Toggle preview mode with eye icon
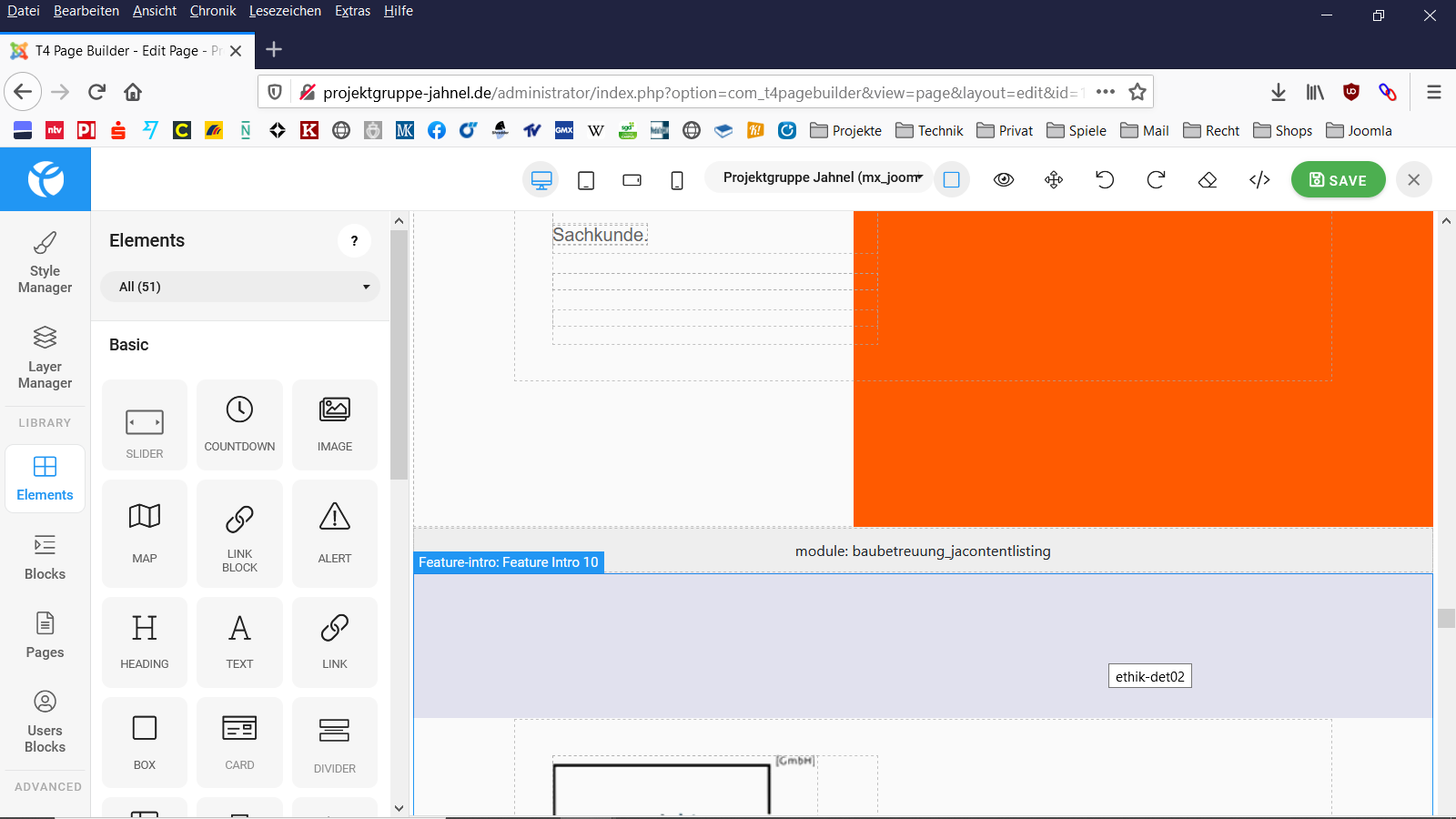1456x819 pixels. [1004, 179]
